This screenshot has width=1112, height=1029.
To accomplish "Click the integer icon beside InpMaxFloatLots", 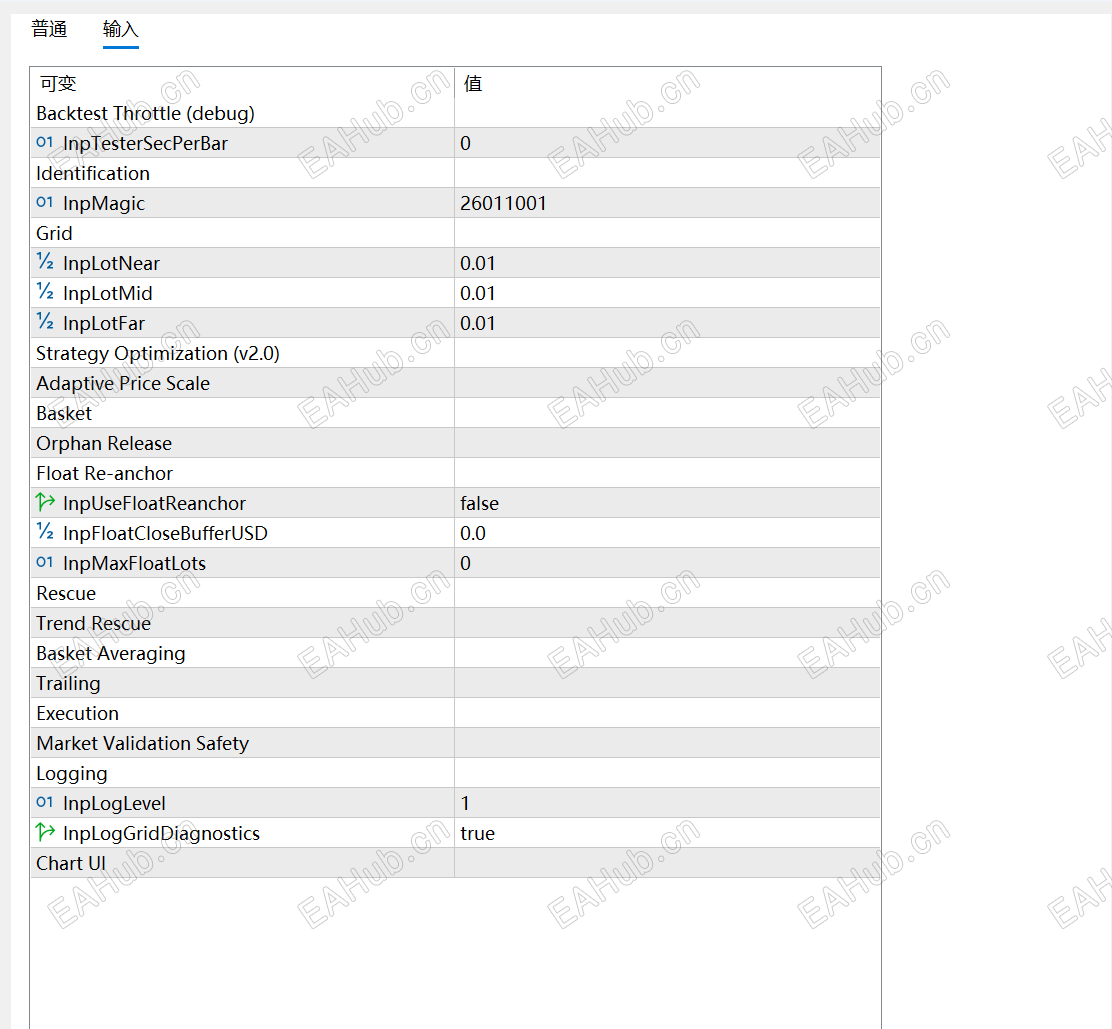I will (x=45, y=562).
